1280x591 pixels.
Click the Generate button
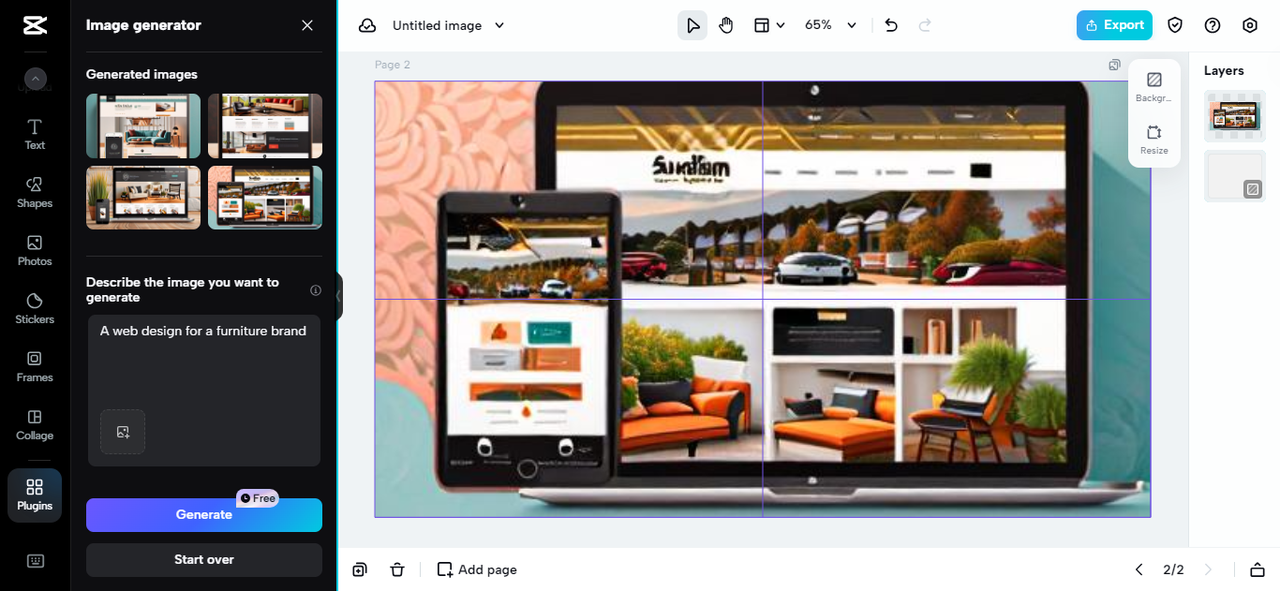(204, 515)
